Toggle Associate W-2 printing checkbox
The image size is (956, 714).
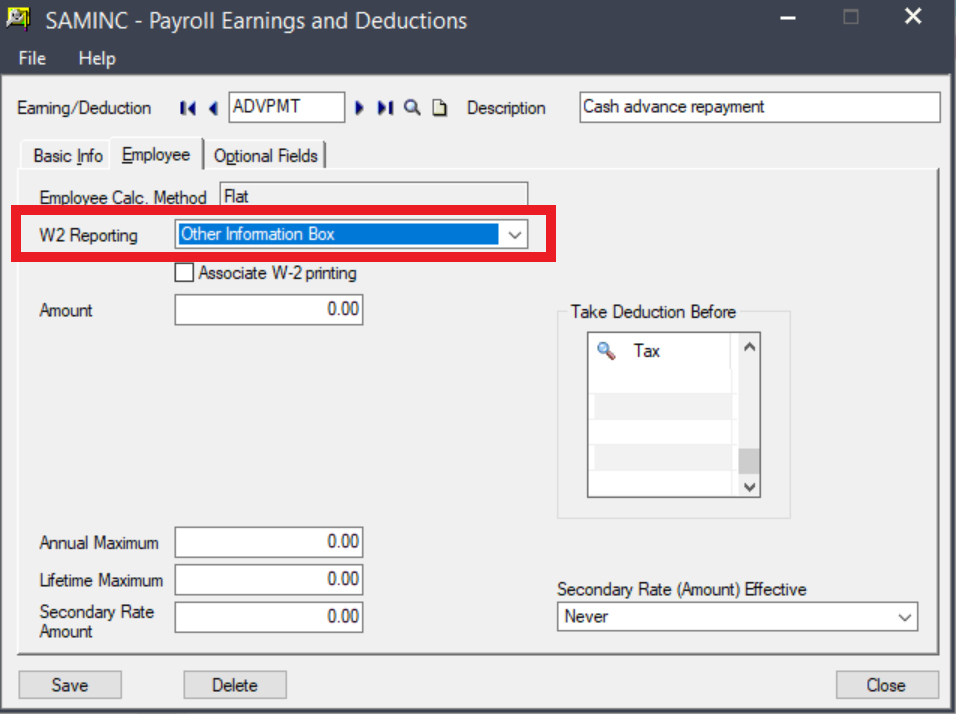[x=184, y=273]
